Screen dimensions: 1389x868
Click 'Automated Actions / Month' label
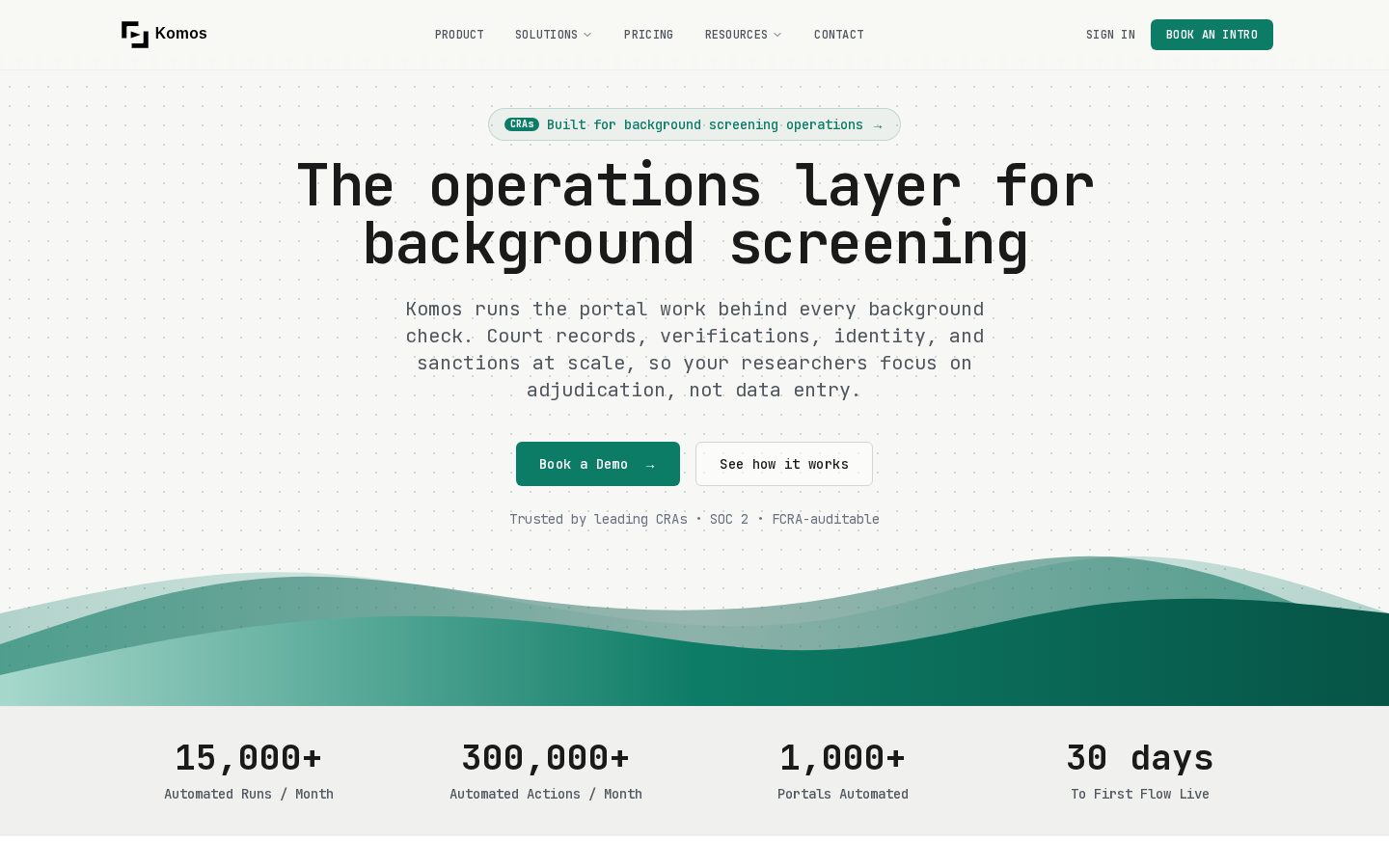(546, 794)
